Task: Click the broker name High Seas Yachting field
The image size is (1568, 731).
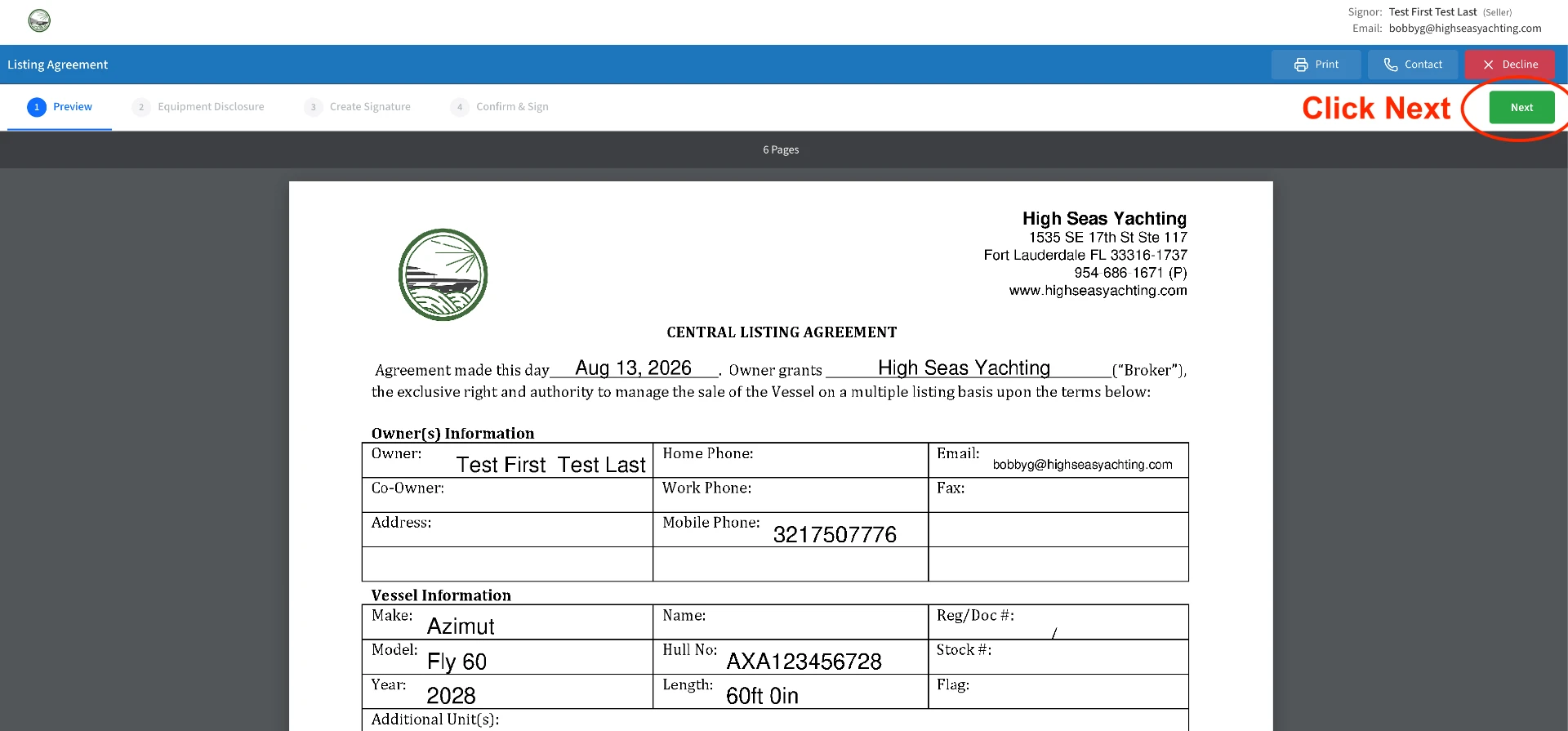Action: pyautogui.click(x=964, y=368)
